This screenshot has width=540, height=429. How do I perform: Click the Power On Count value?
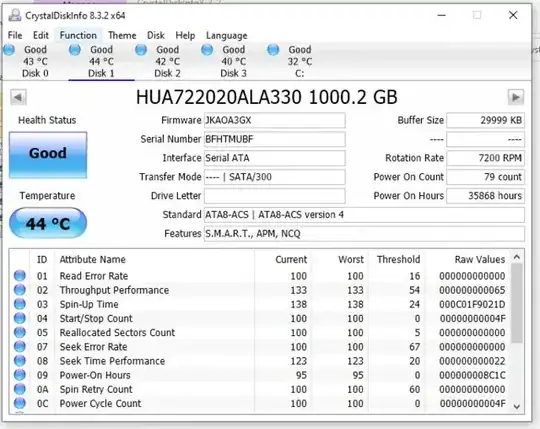[486, 177]
